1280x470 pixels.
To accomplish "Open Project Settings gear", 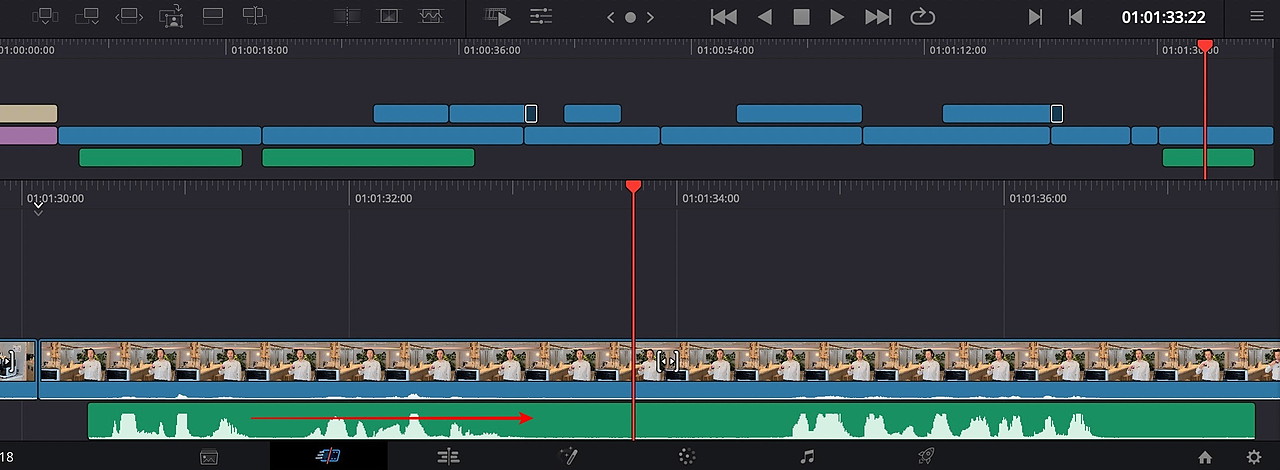I will tap(1254, 457).
